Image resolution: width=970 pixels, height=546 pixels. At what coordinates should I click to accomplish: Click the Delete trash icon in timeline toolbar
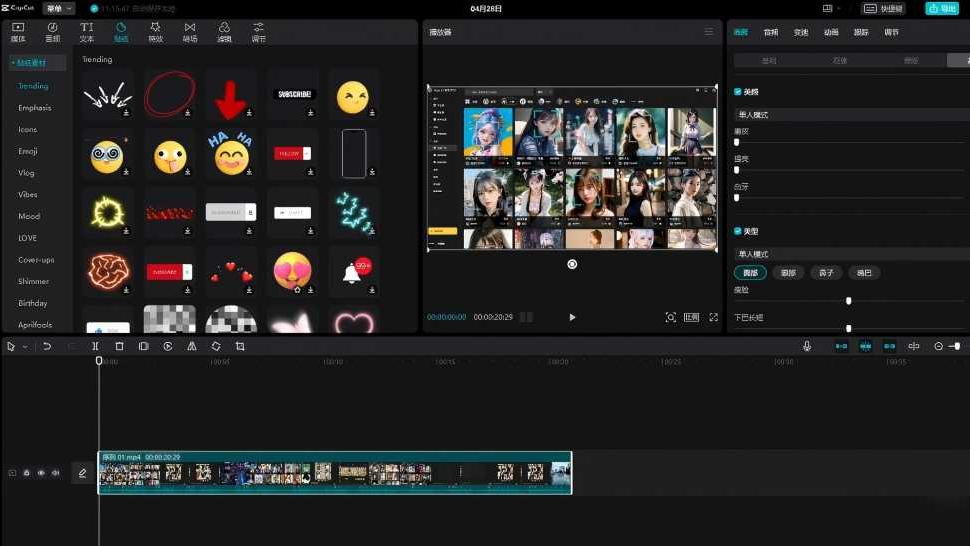pos(119,346)
